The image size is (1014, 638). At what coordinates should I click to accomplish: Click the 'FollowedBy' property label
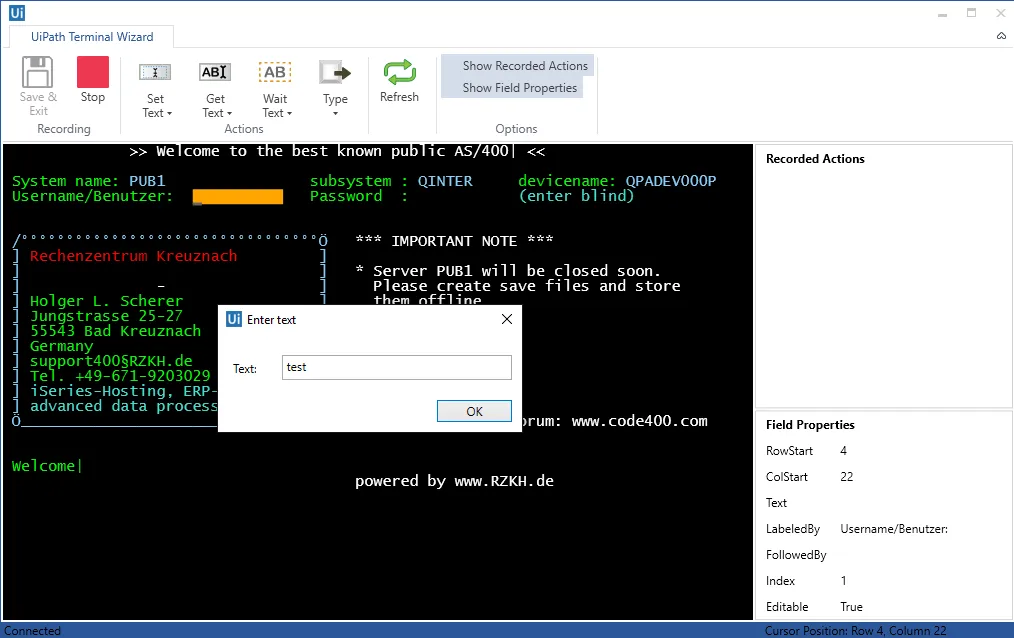pos(796,555)
